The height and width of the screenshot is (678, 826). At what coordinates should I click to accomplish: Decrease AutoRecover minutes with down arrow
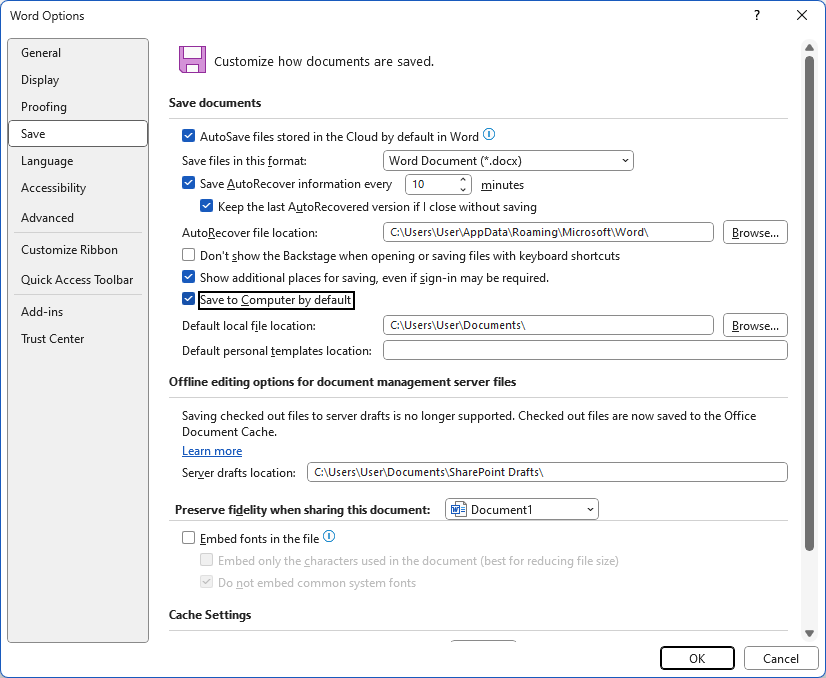(x=463, y=189)
